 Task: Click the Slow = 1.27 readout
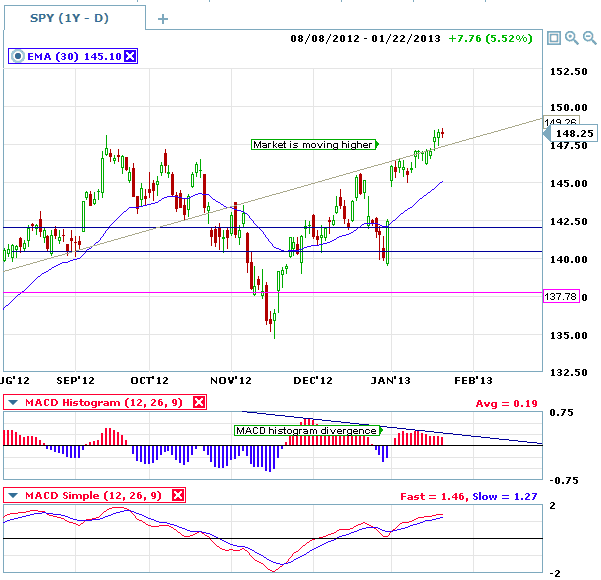[x=504, y=496]
